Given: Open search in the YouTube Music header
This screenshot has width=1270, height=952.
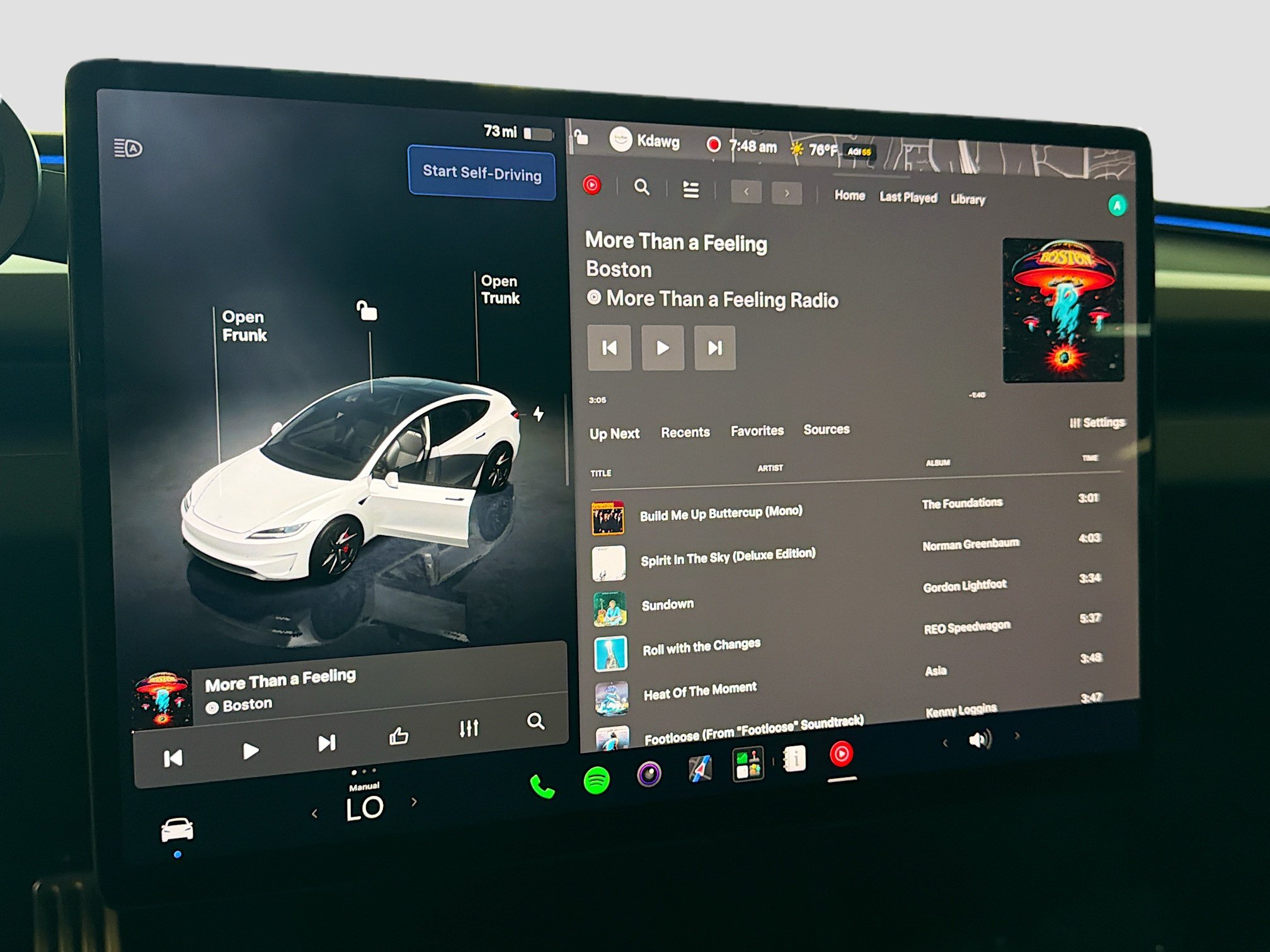Looking at the screenshot, I should pyautogui.click(x=641, y=187).
